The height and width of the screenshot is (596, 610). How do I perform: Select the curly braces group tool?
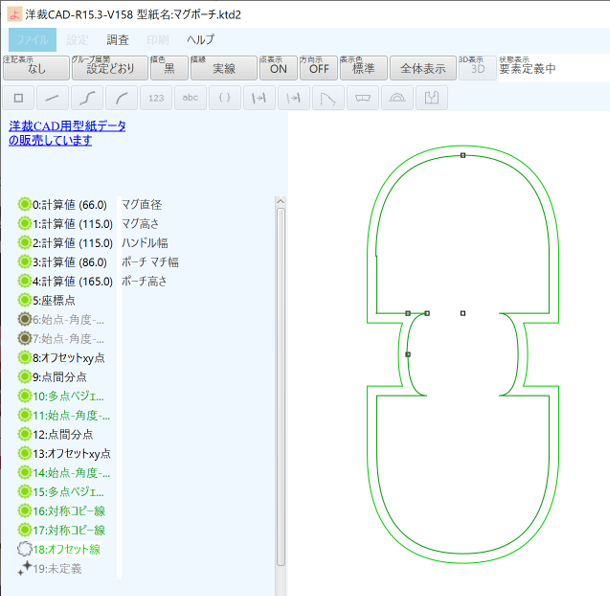click(x=225, y=98)
